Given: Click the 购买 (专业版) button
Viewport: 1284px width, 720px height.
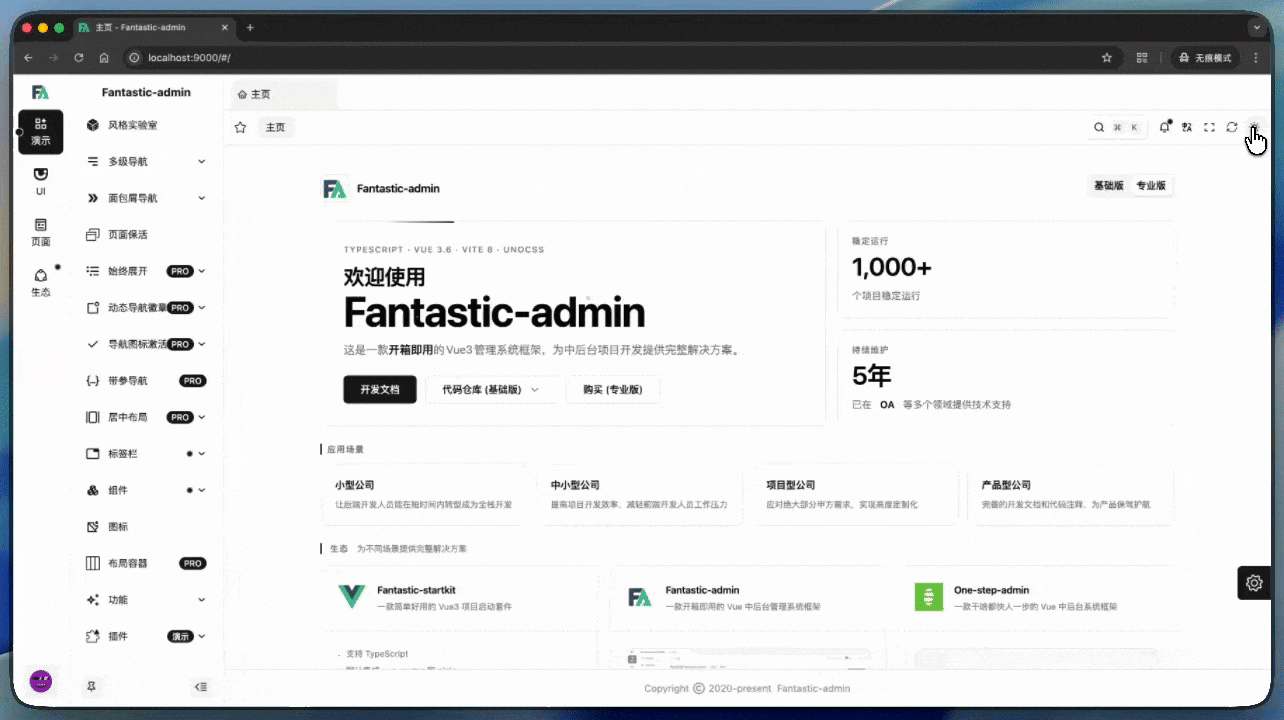Looking at the screenshot, I should [x=612, y=390].
